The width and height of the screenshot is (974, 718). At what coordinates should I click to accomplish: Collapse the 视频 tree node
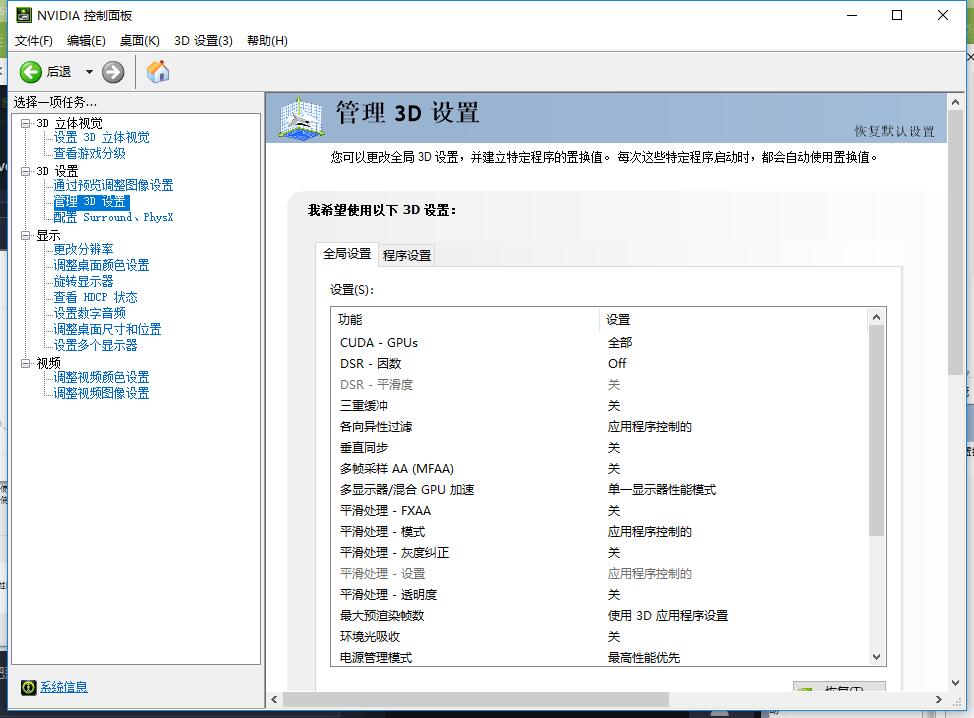click(25, 363)
